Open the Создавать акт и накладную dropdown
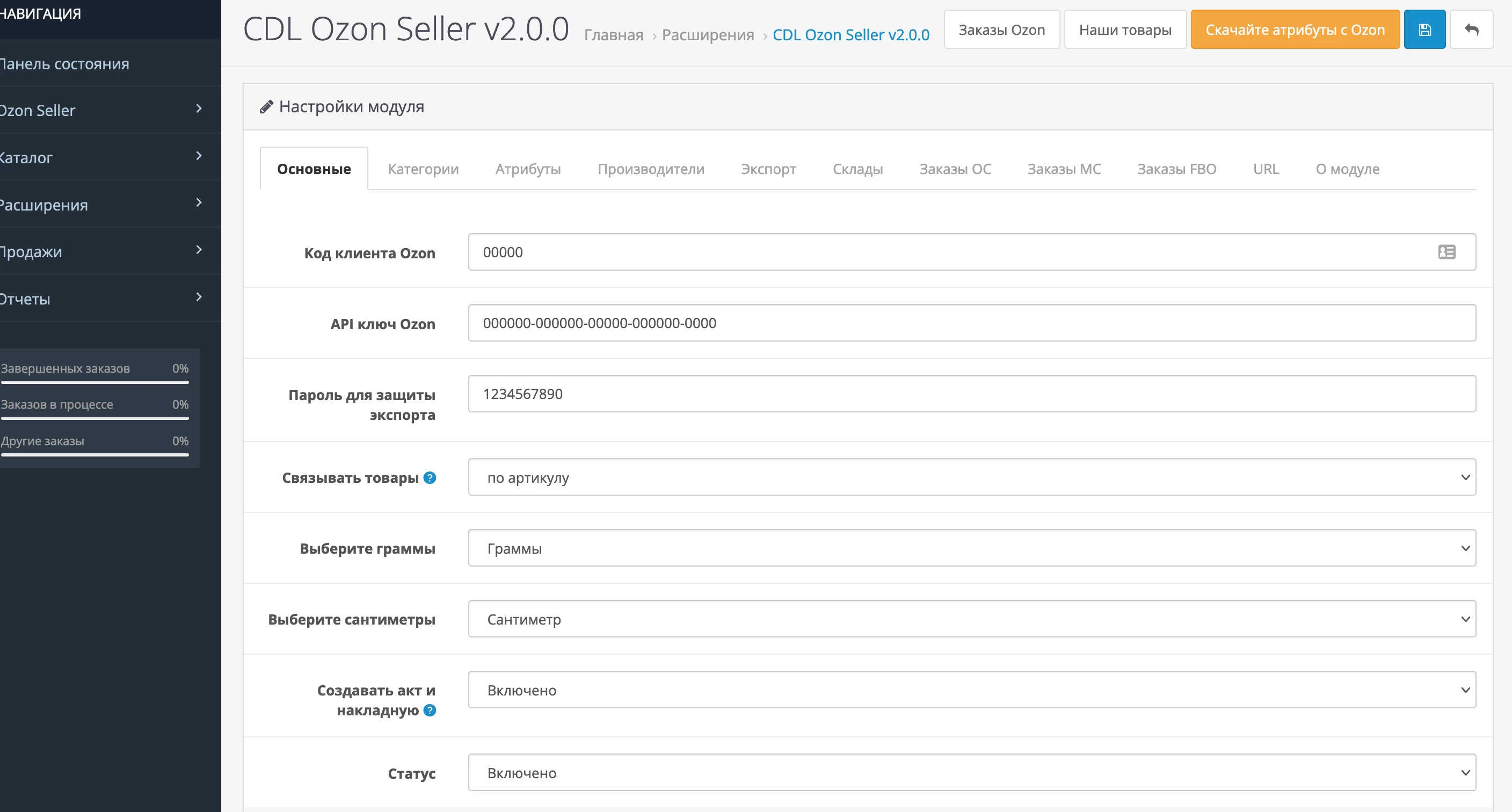Screen dimensions: 1512x812 [x=972, y=690]
